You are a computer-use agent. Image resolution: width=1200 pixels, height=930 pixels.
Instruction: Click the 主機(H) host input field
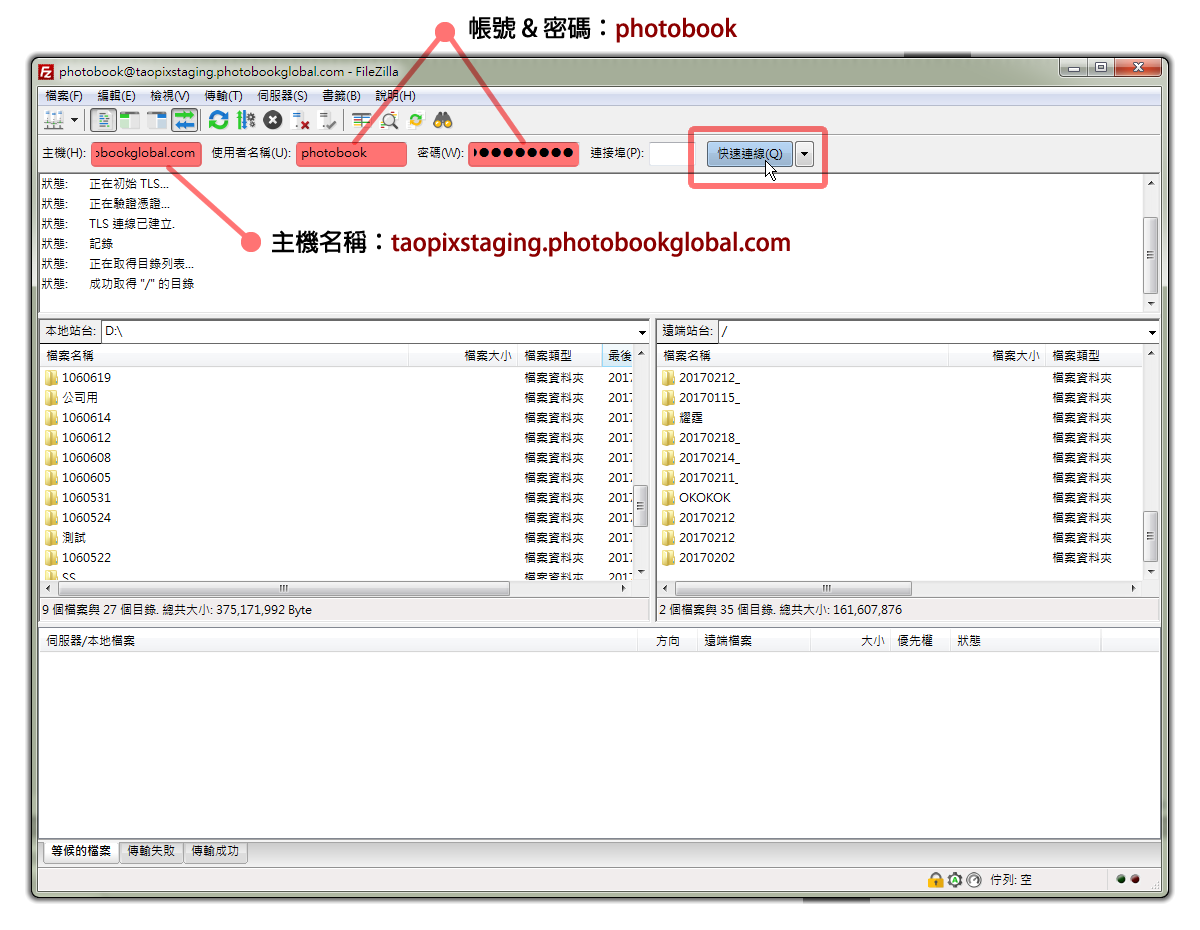(x=146, y=154)
